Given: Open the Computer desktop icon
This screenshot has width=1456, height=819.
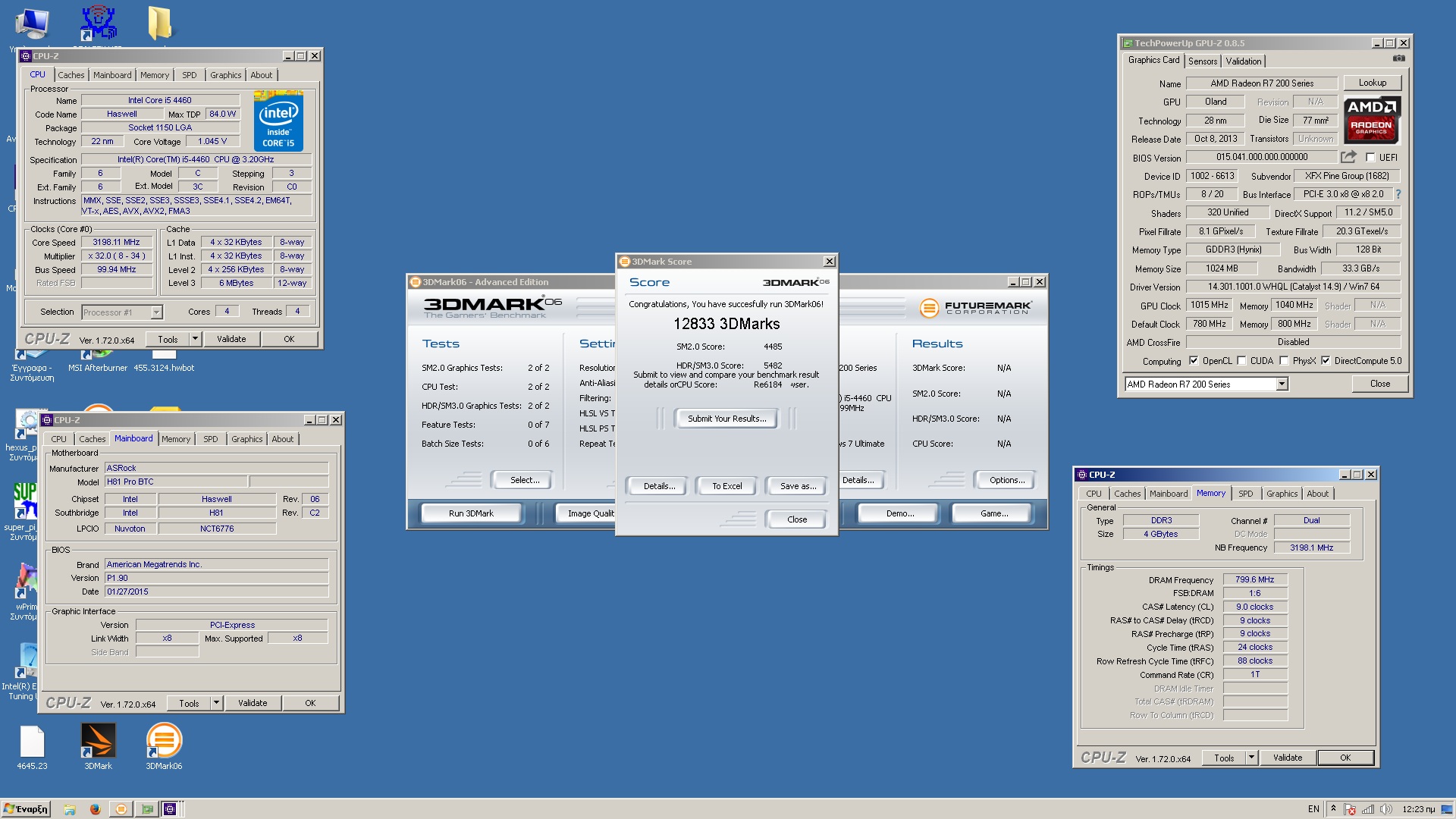Looking at the screenshot, I should tap(33, 23).
